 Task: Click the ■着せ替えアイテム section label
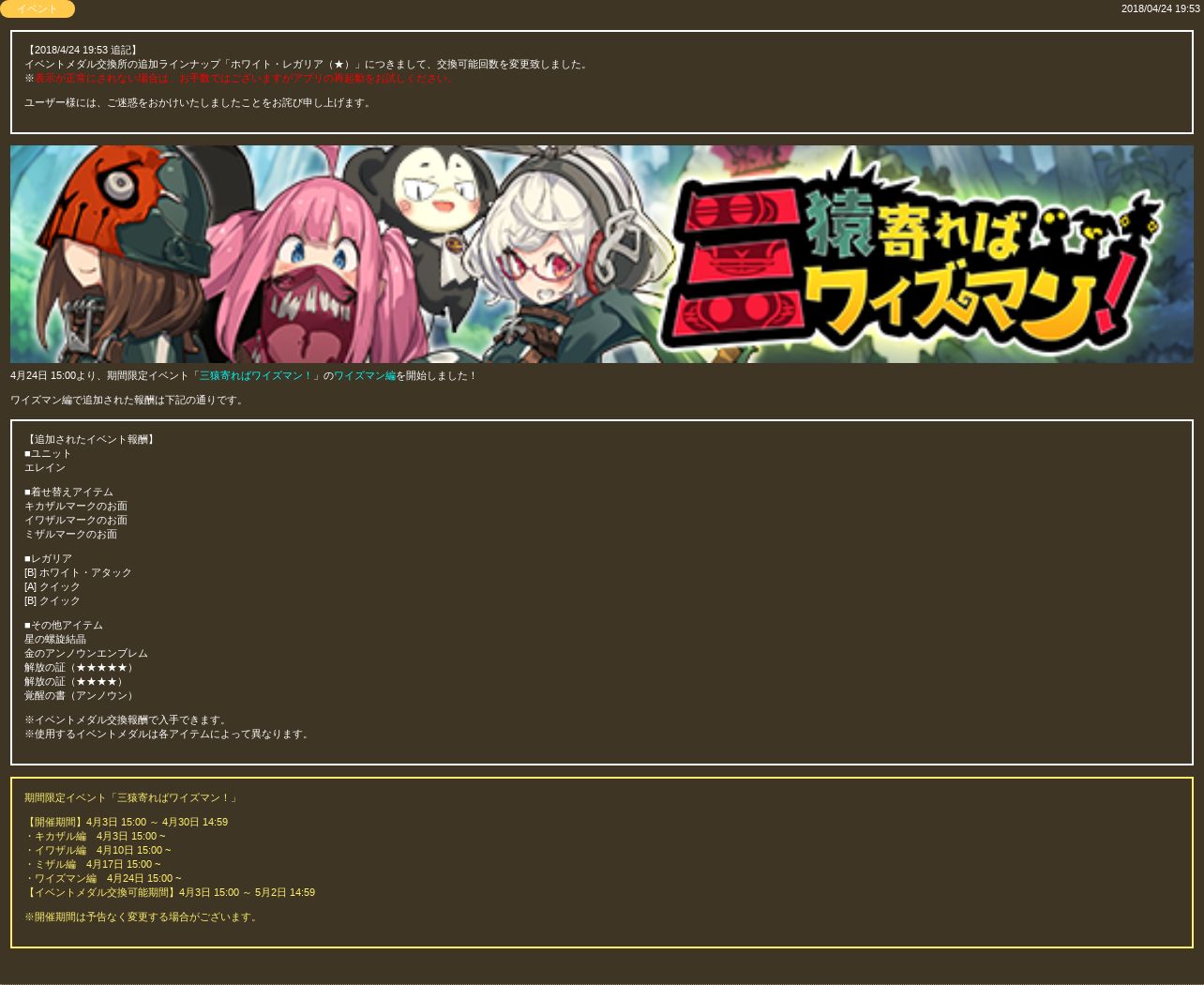point(68,492)
